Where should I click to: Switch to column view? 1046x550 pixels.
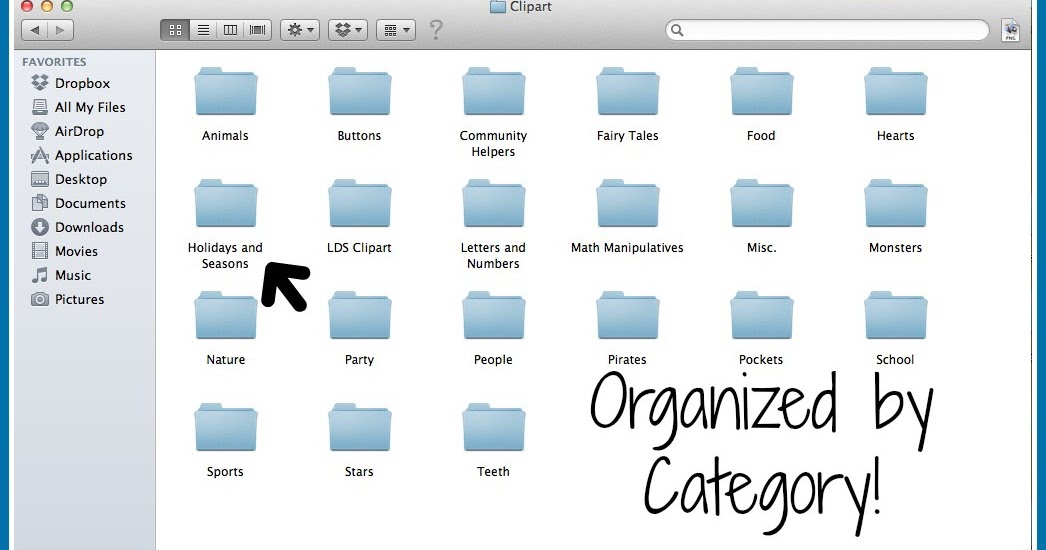[x=230, y=30]
